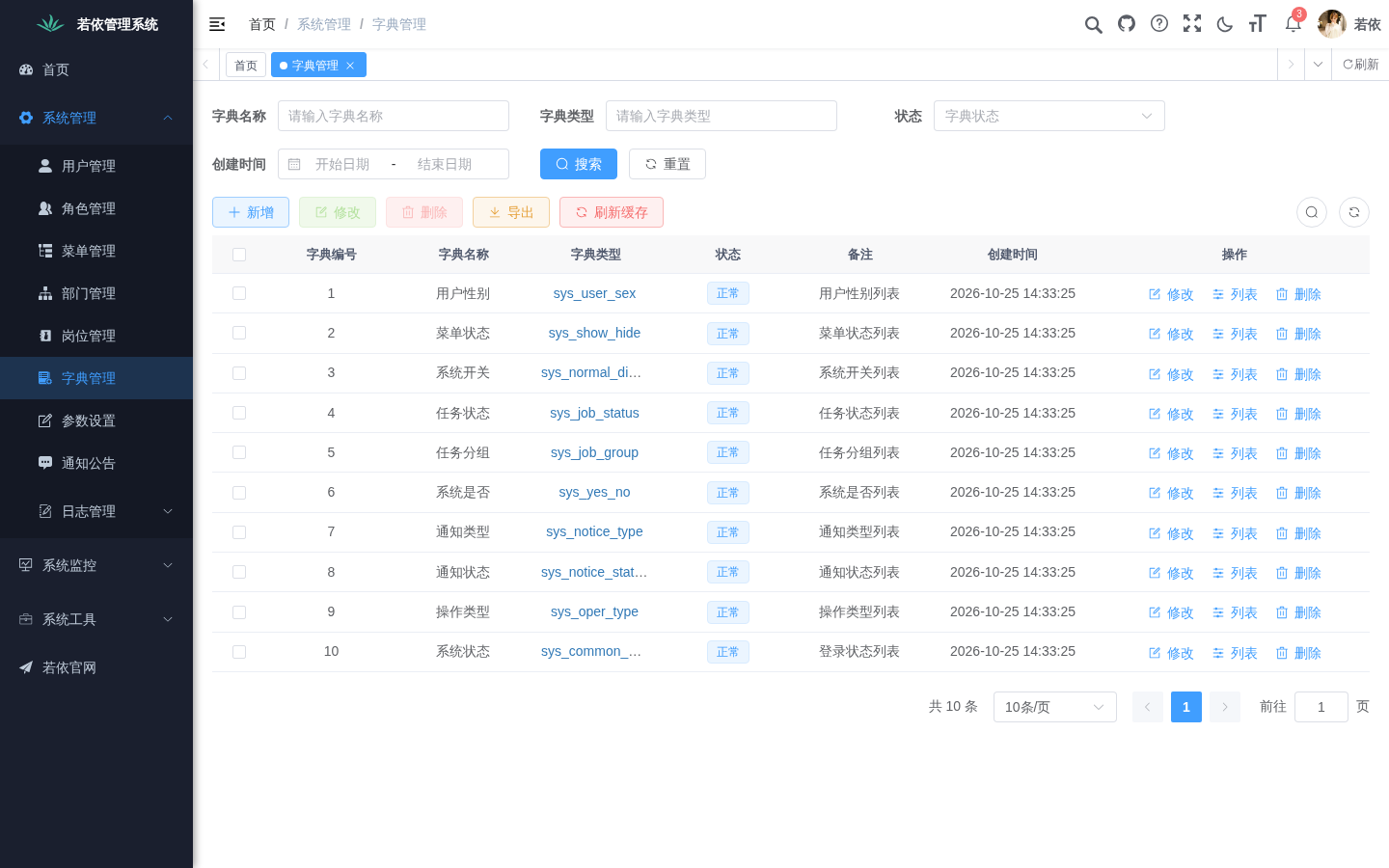Click the user avatar picture
The width and height of the screenshot is (1389, 868).
1331,24
